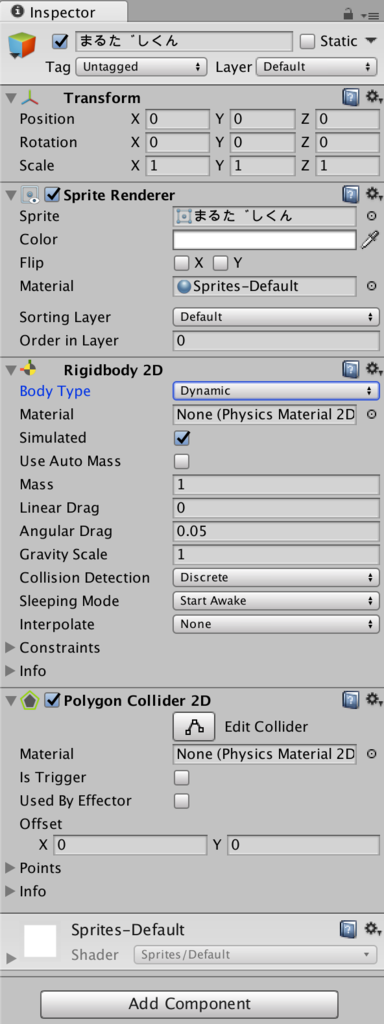The width and height of the screenshot is (384, 1024).
Task: Open Sprite Renderer help reference icon
Action: tap(351, 194)
